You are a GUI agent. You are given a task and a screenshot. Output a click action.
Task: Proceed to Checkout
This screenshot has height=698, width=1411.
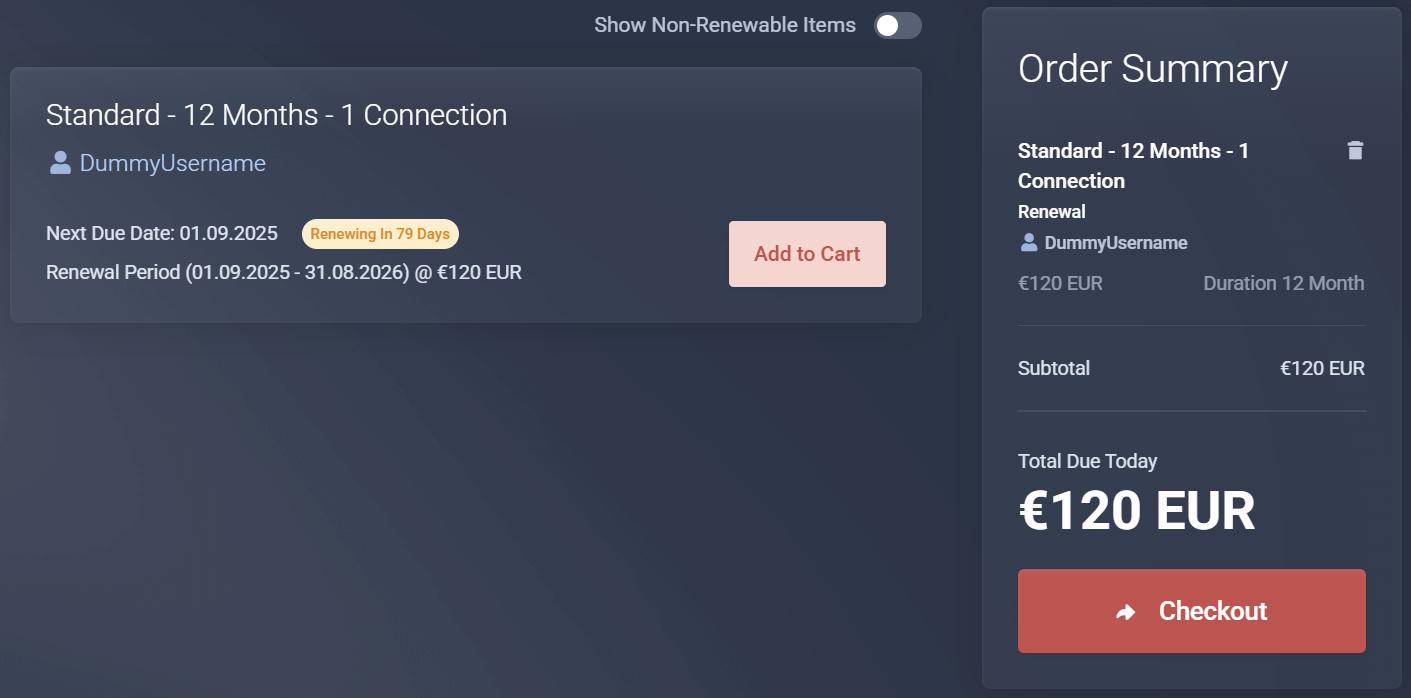coord(1191,610)
